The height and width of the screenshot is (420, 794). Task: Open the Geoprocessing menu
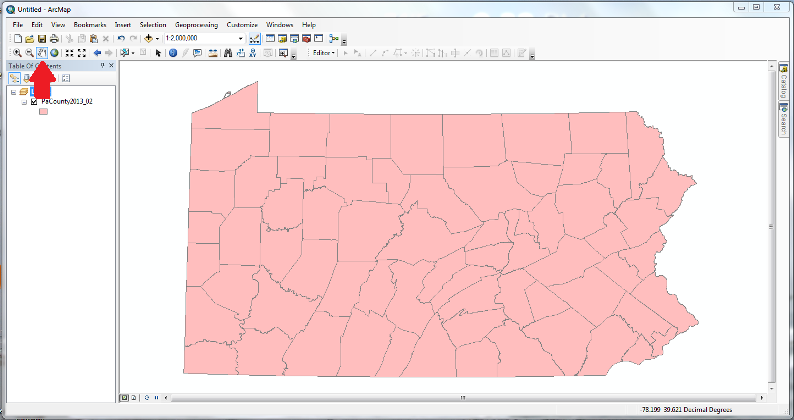(196, 24)
